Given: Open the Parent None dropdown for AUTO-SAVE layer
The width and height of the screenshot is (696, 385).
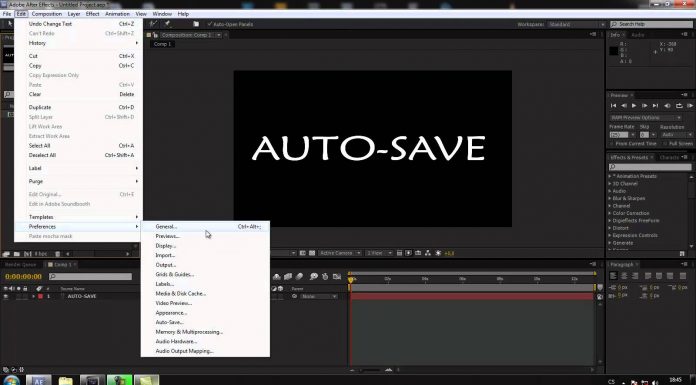Looking at the screenshot, I should pos(319,296).
